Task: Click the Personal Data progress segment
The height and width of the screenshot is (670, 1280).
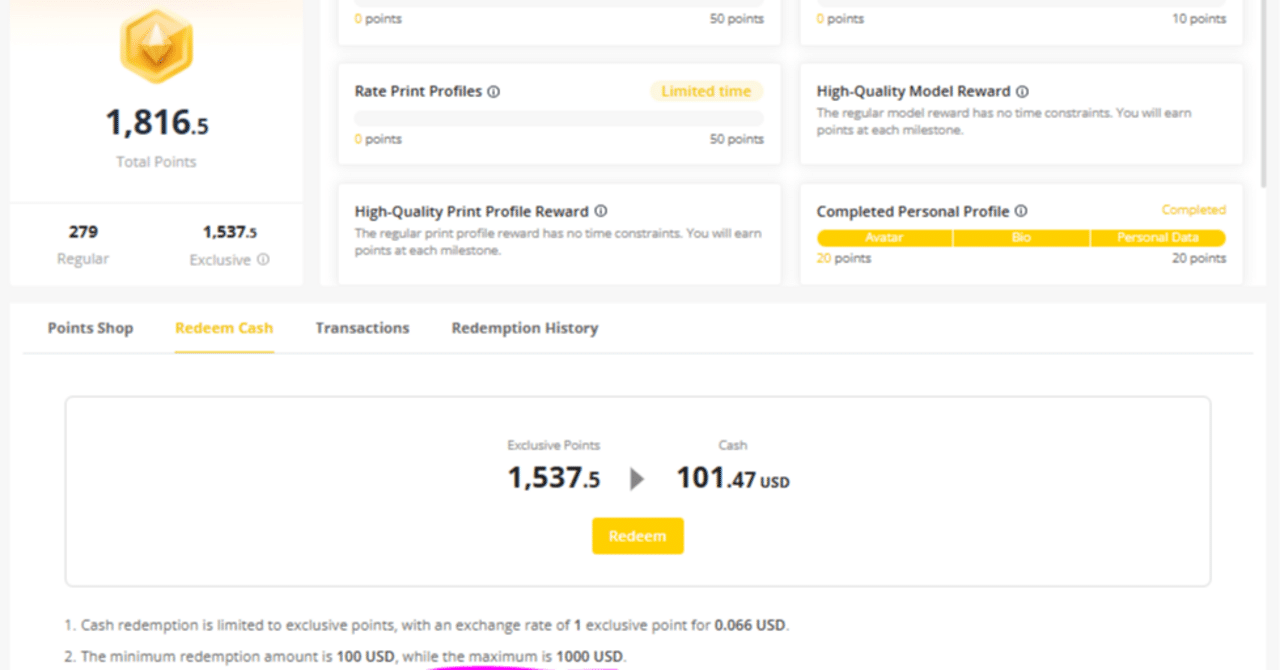Action: pyautogui.click(x=1158, y=238)
